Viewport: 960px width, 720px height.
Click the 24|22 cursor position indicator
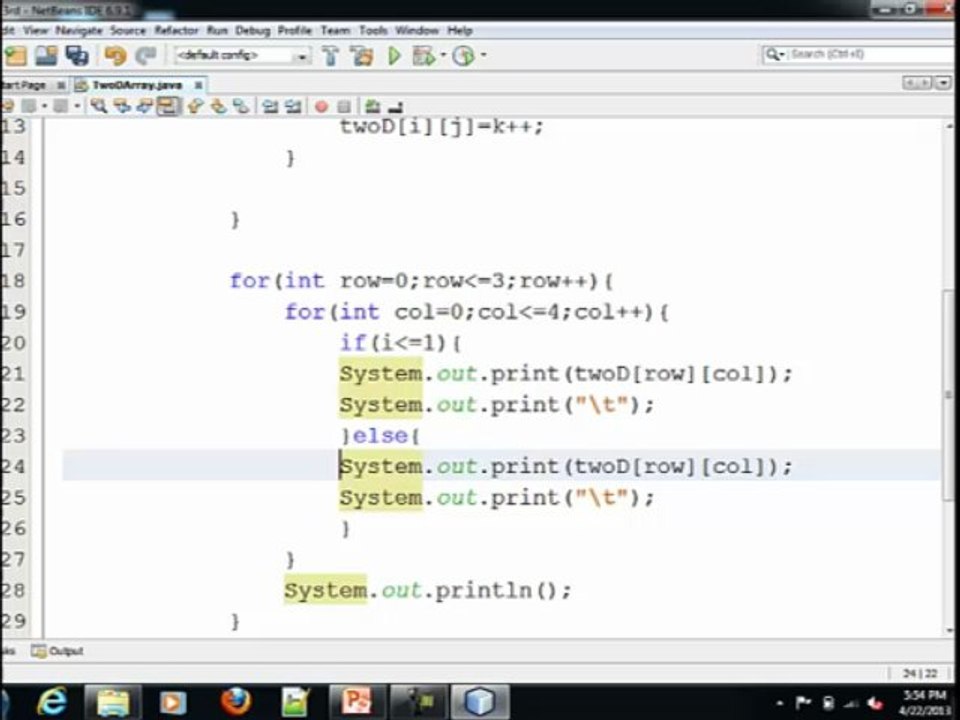tap(920, 673)
